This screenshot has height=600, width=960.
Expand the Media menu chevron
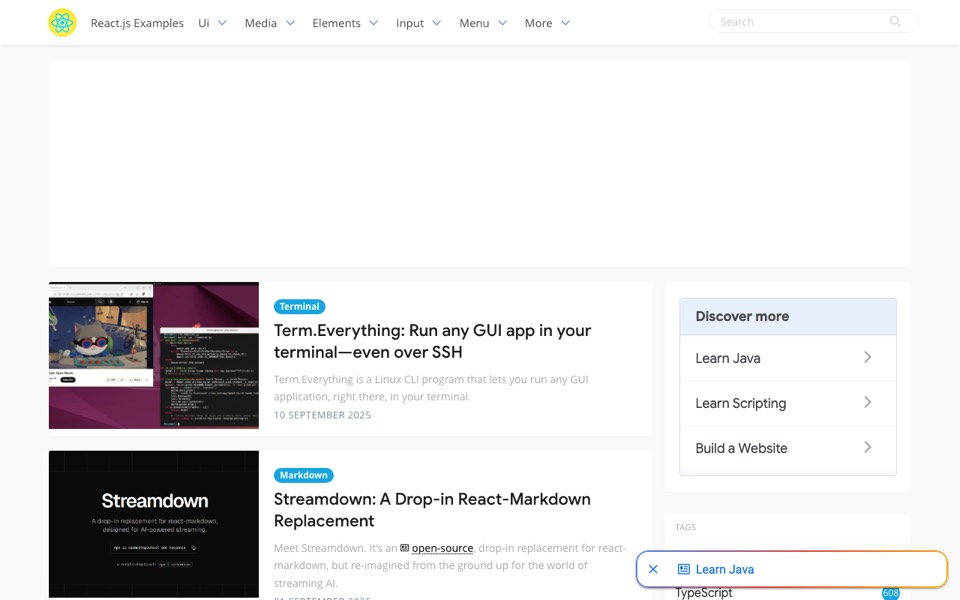point(290,23)
